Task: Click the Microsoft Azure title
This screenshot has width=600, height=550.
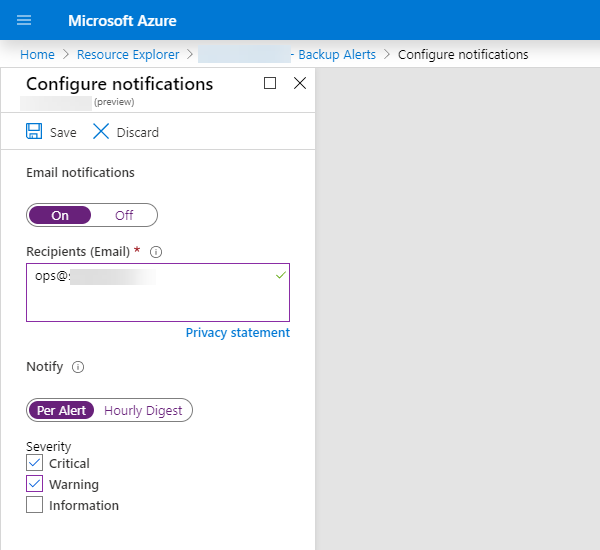Action: coord(122,21)
